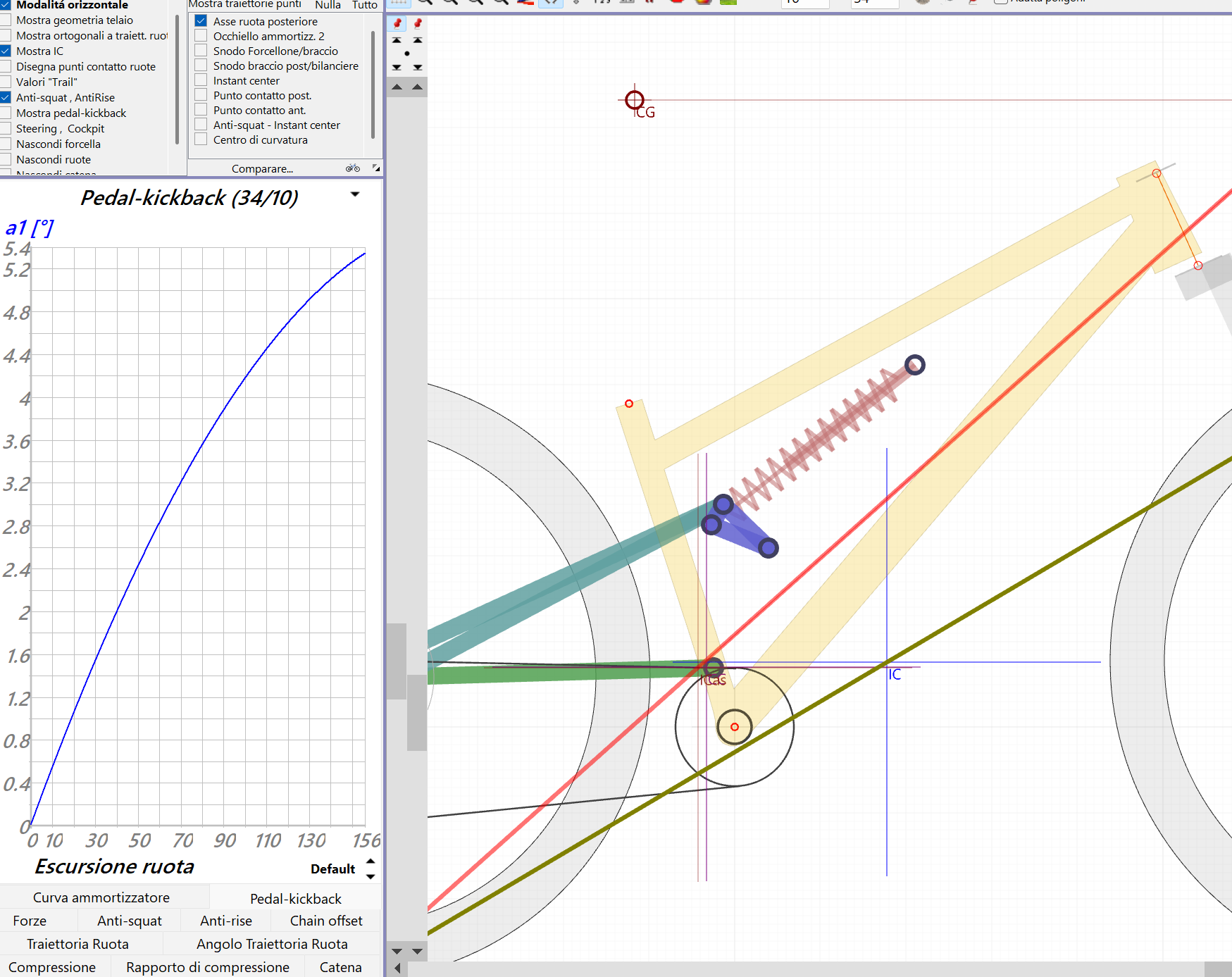1232x977 pixels.
Task: Click the left barred up-arrow icon
Action: click(x=397, y=40)
